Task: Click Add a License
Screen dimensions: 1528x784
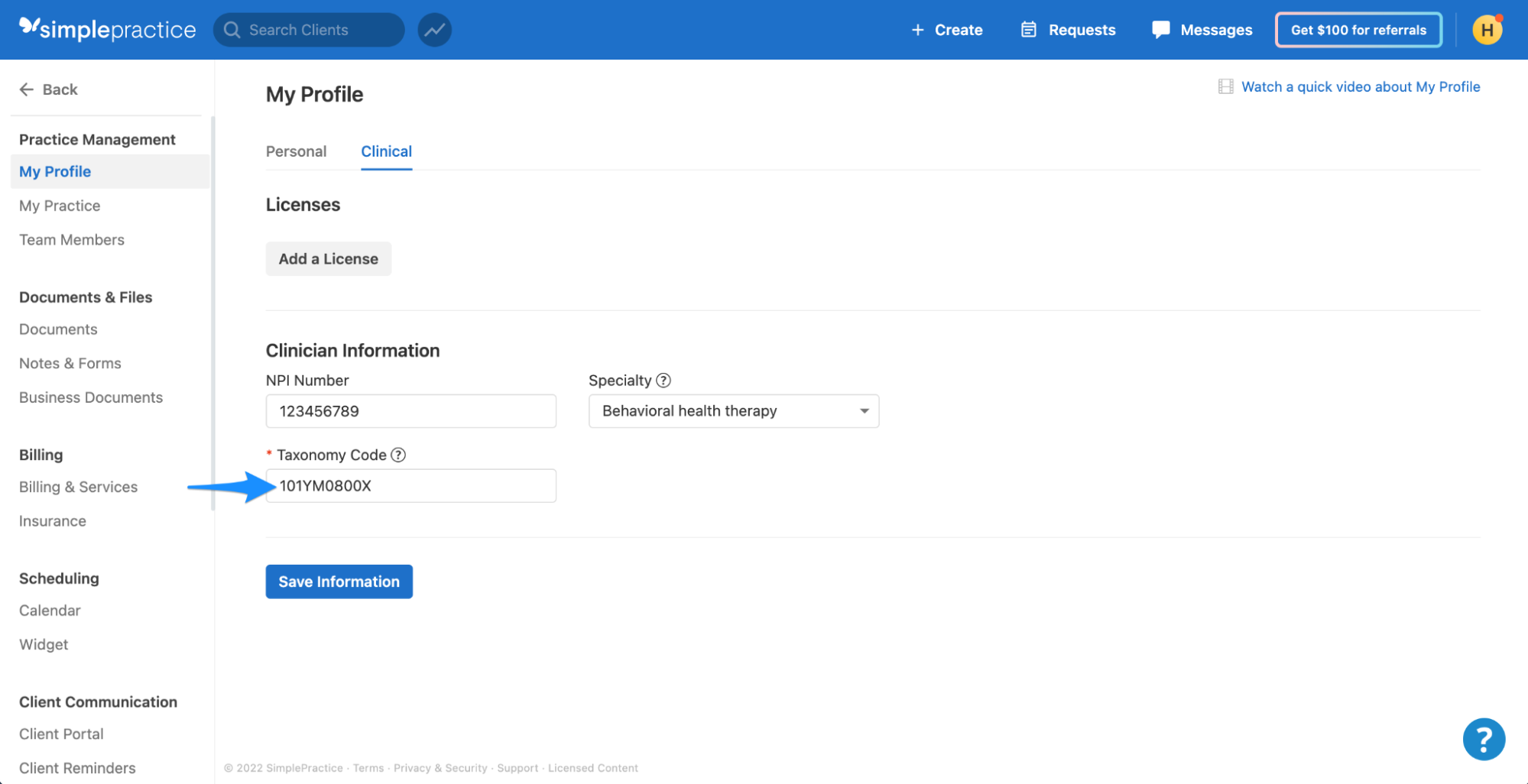Action: tap(328, 258)
